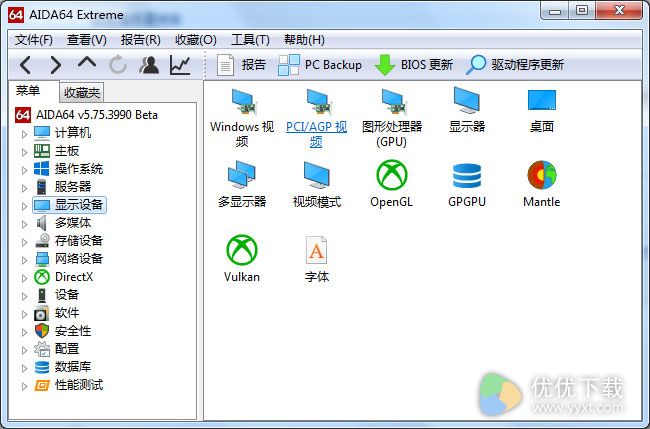Open the Mantle icon
Image resolution: width=650 pixels, height=429 pixels.
(x=542, y=184)
